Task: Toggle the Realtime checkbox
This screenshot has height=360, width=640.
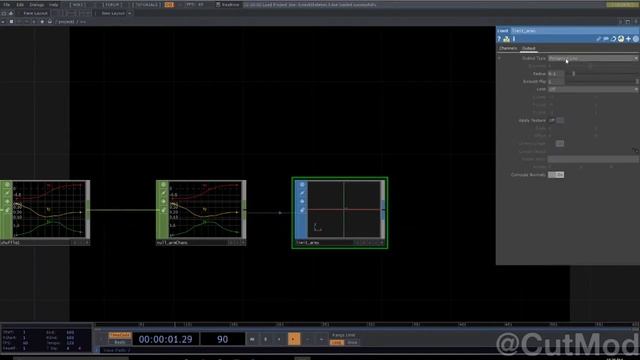Action: click(218, 4)
